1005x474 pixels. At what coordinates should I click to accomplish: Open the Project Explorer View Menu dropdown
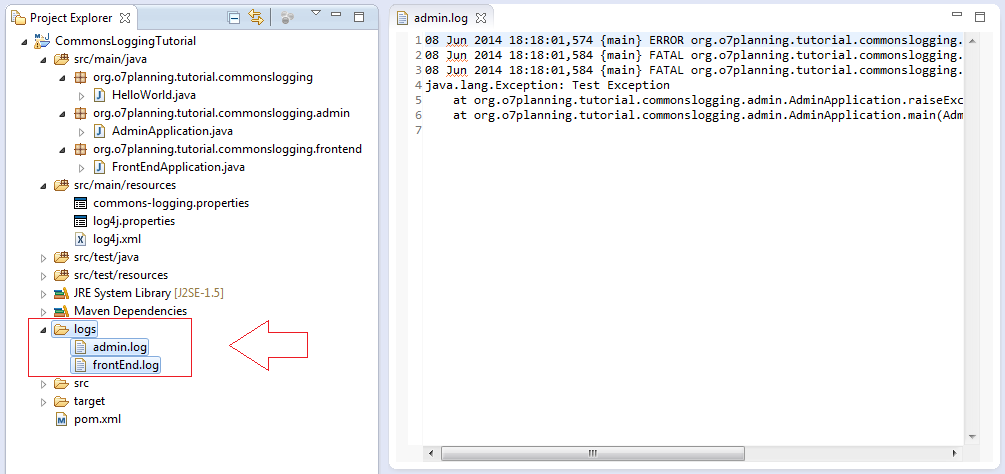pyautogui.click(x=315, y=13)
